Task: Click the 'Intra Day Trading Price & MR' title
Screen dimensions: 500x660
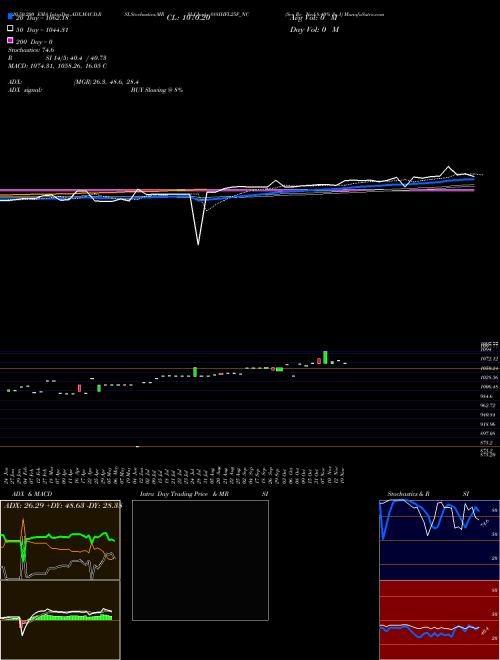Action: click(184, 494)
